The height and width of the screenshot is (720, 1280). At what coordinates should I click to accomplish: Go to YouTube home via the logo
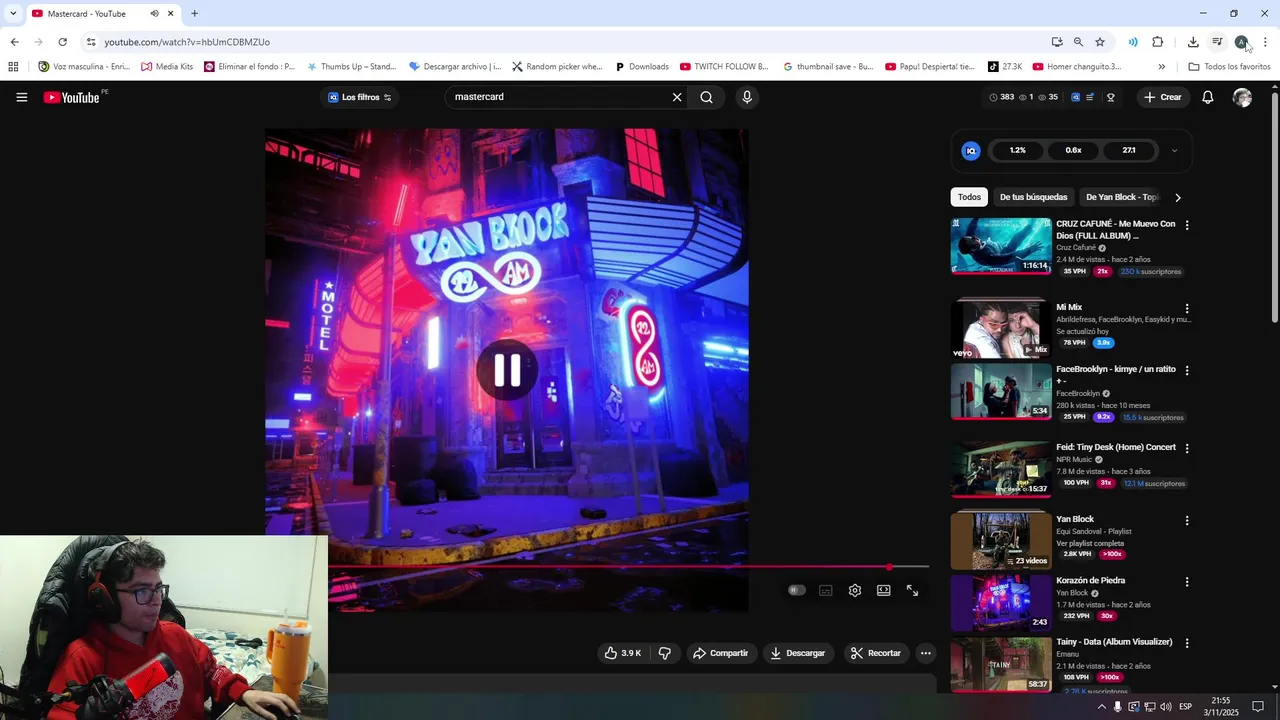[72, 97]
